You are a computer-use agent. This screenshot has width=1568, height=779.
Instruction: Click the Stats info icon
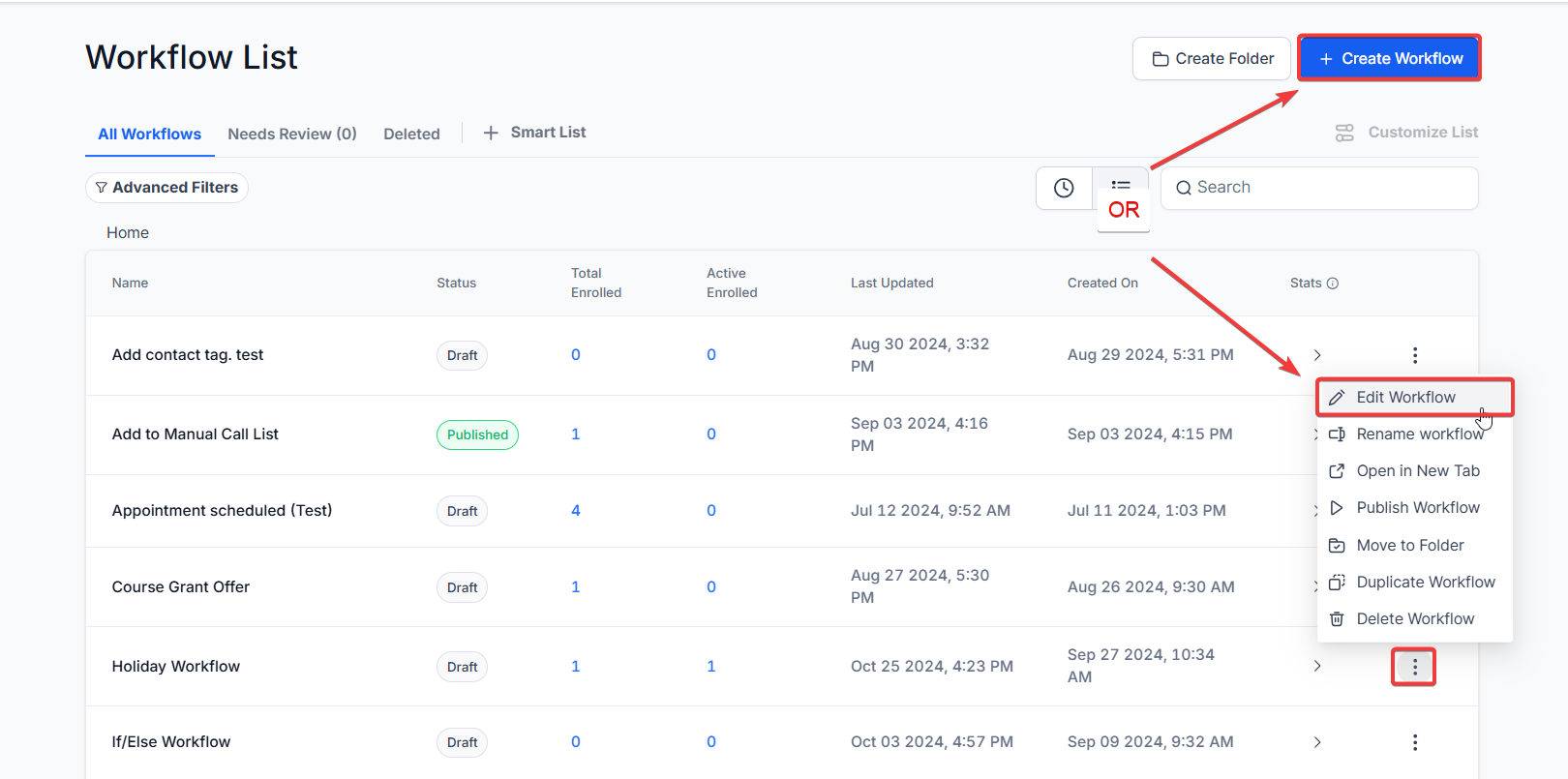[x=1333, y=284]
